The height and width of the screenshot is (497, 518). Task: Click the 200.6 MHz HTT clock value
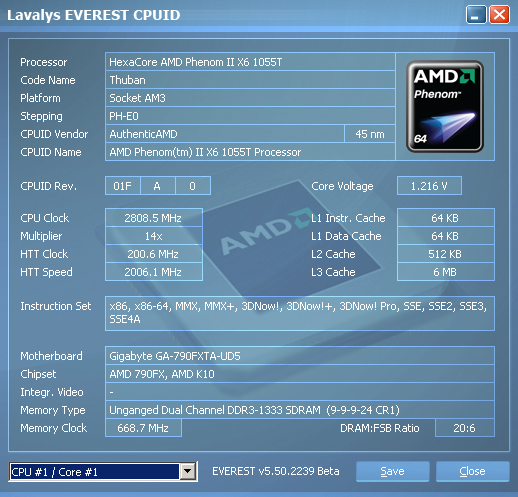point(154,254)
